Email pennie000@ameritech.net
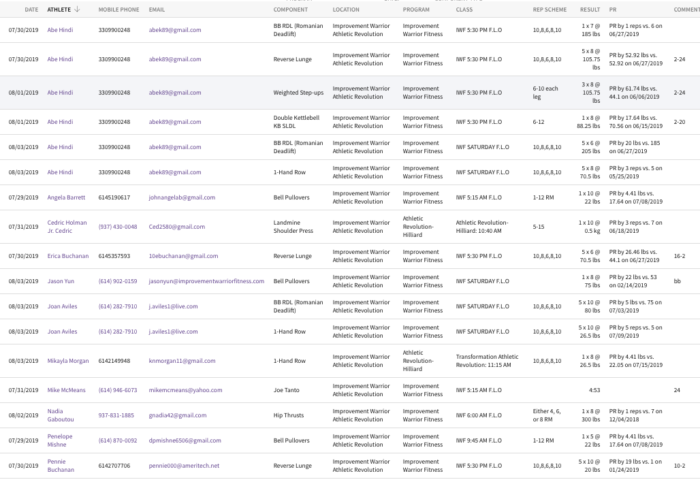The image size is (700, 482). [x=184, y=465]
